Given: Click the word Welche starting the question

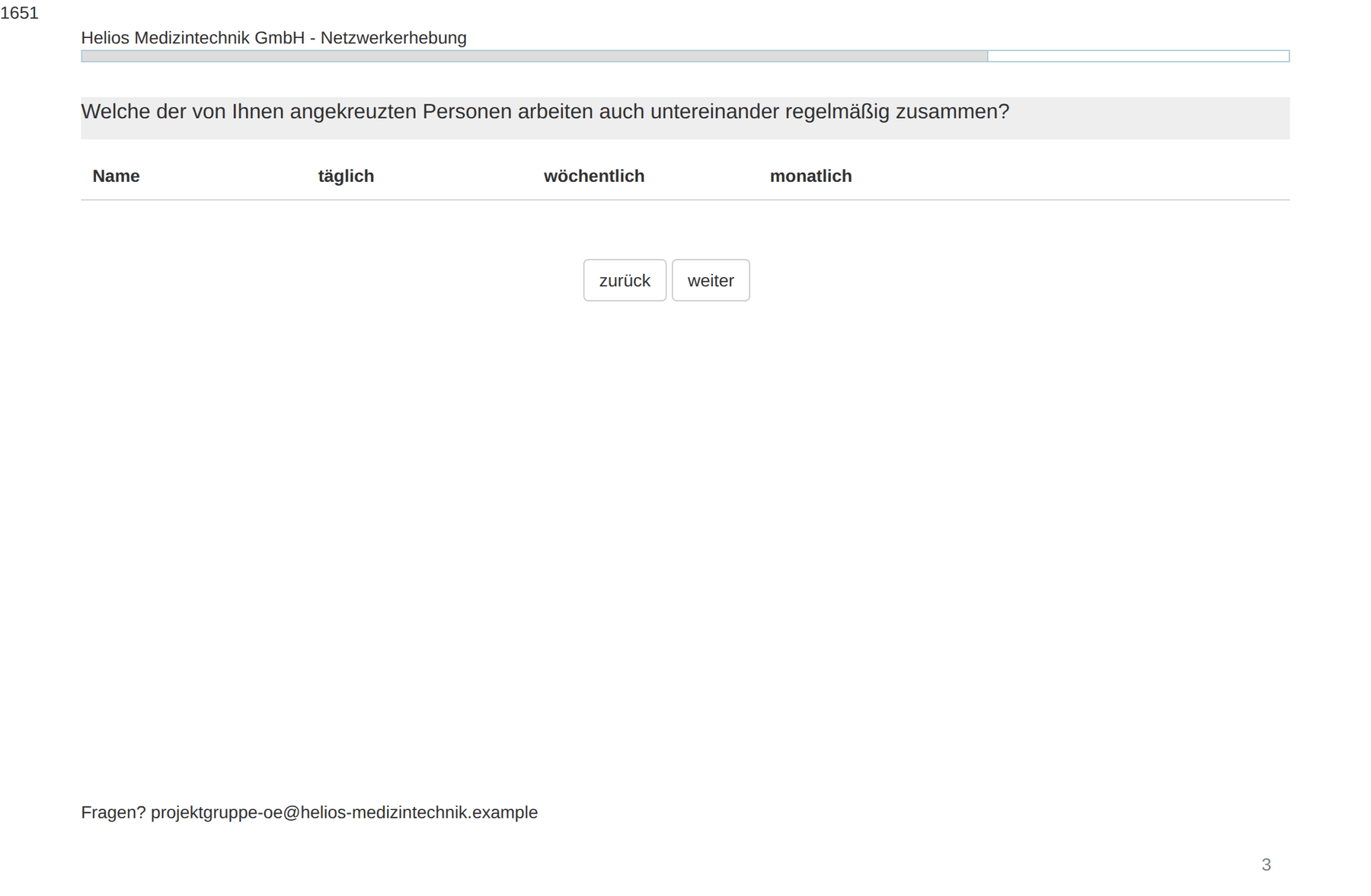Looking at the screenshot, I should coord(116,111).
